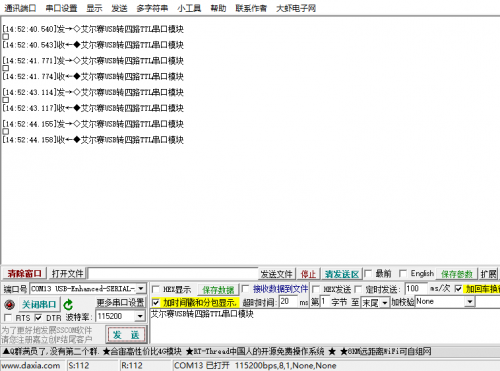
Task: Toggle the RTS checkbox
Action: click(8, 317)
